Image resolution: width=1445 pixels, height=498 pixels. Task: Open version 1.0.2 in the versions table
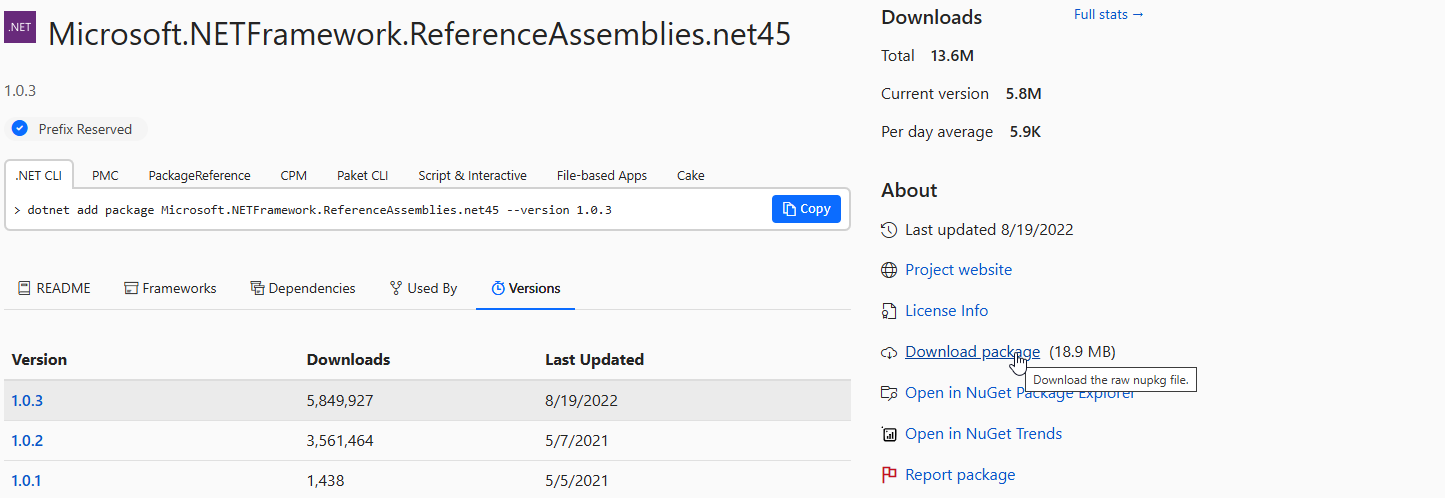pyautogui.click(x=27, y=440)
